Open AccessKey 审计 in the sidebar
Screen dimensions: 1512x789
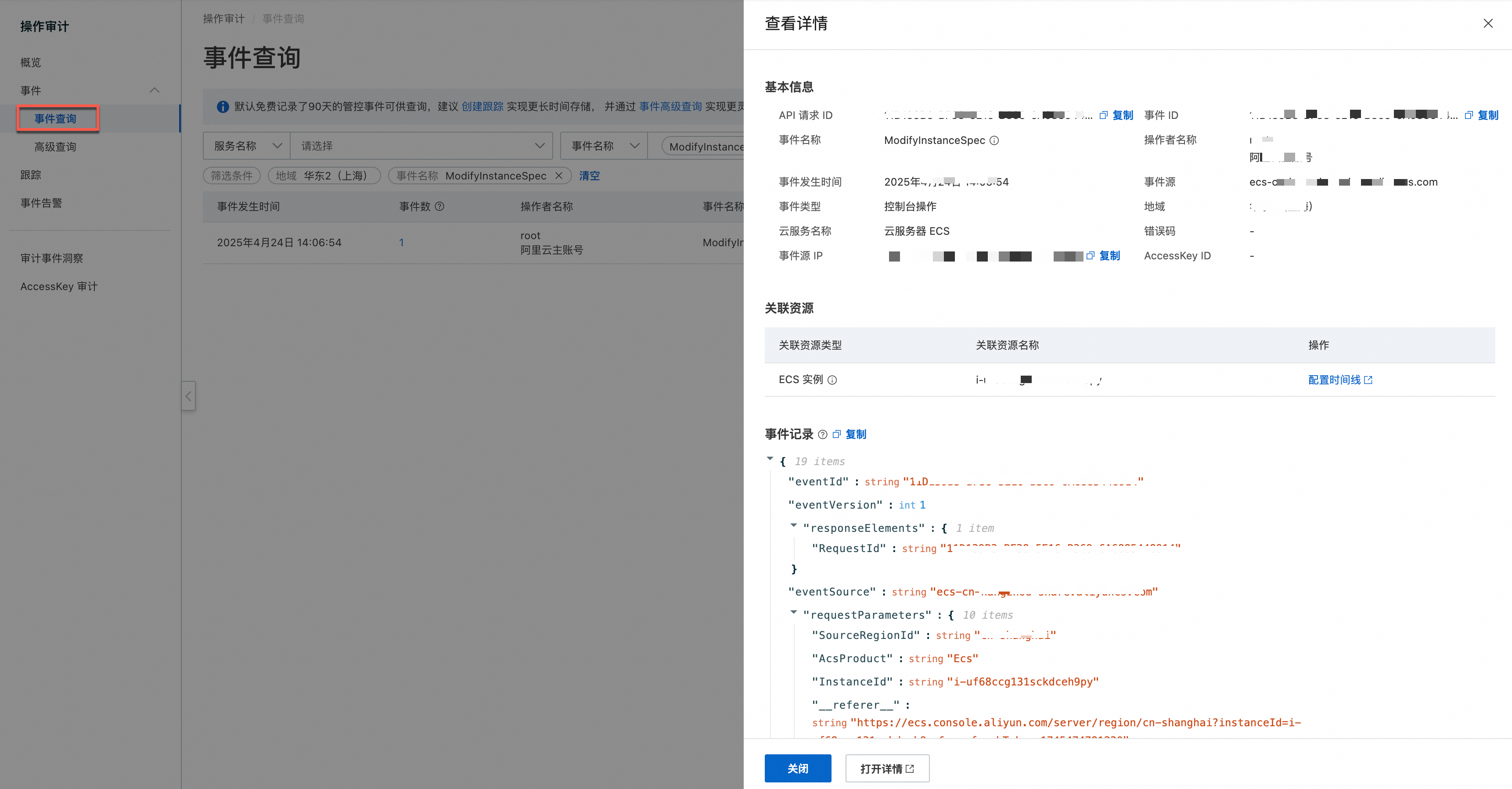point(59,286)
